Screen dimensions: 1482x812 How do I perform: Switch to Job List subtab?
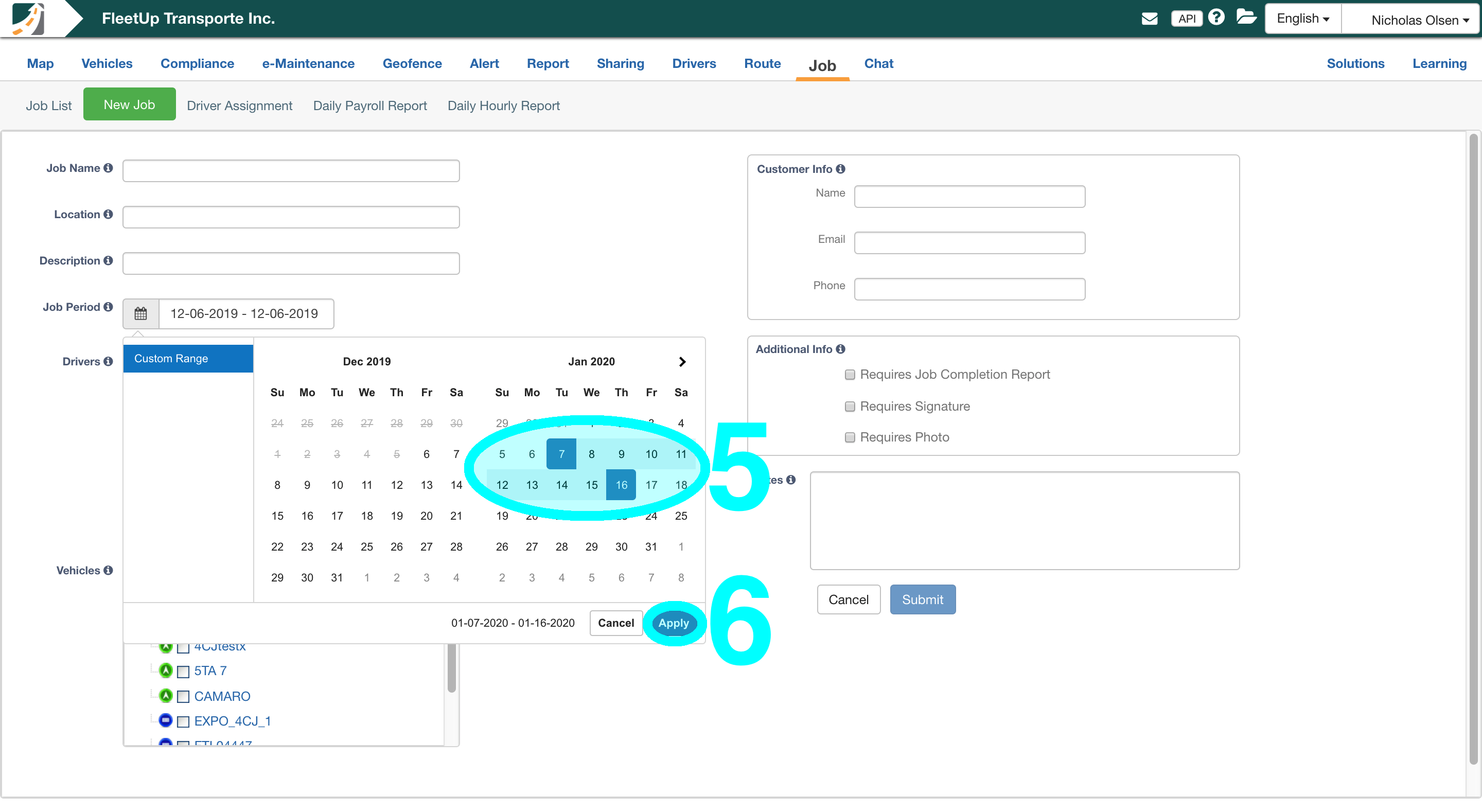[49, 106]
